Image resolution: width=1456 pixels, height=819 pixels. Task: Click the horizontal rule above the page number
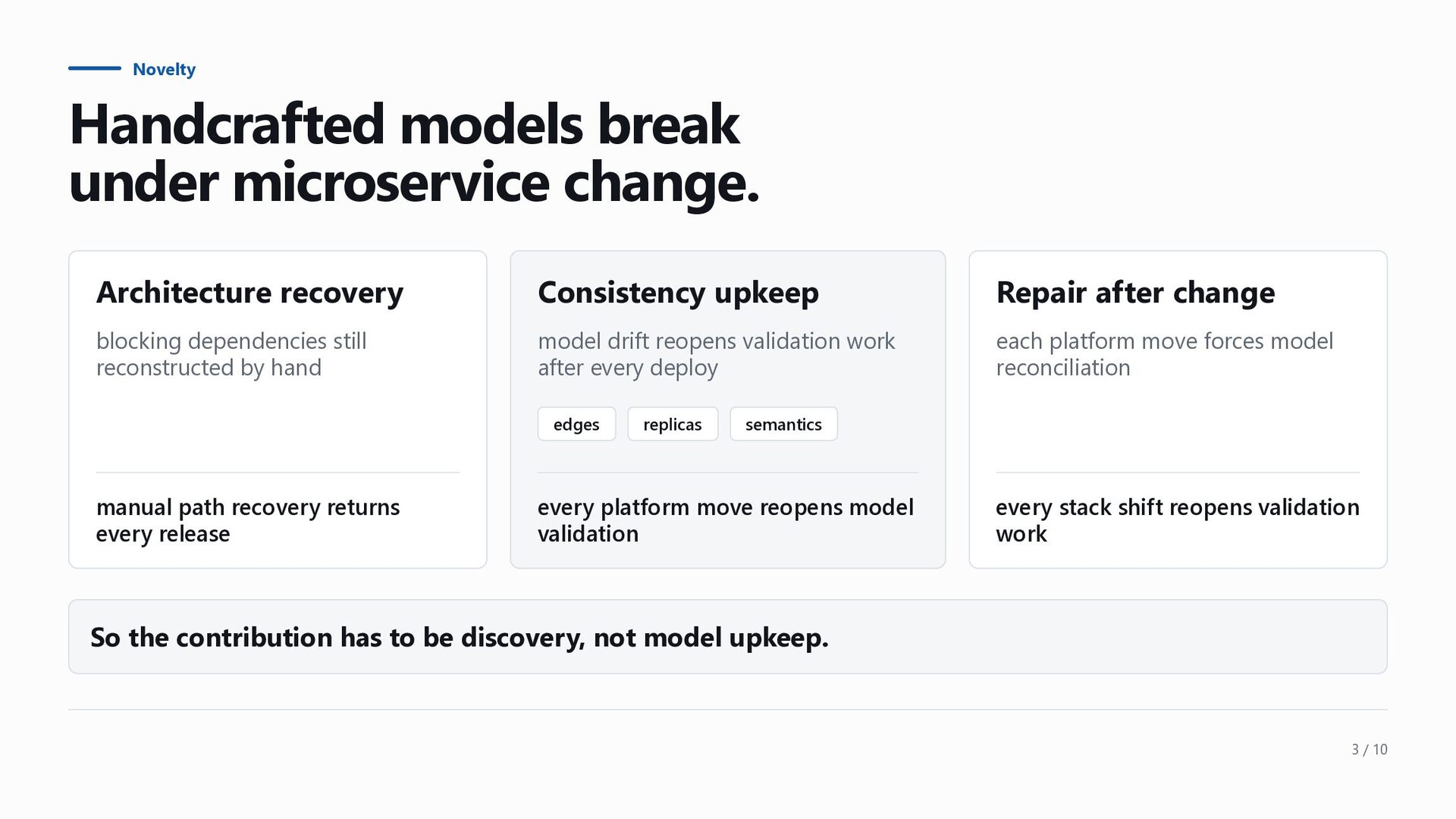pos(728,710)
